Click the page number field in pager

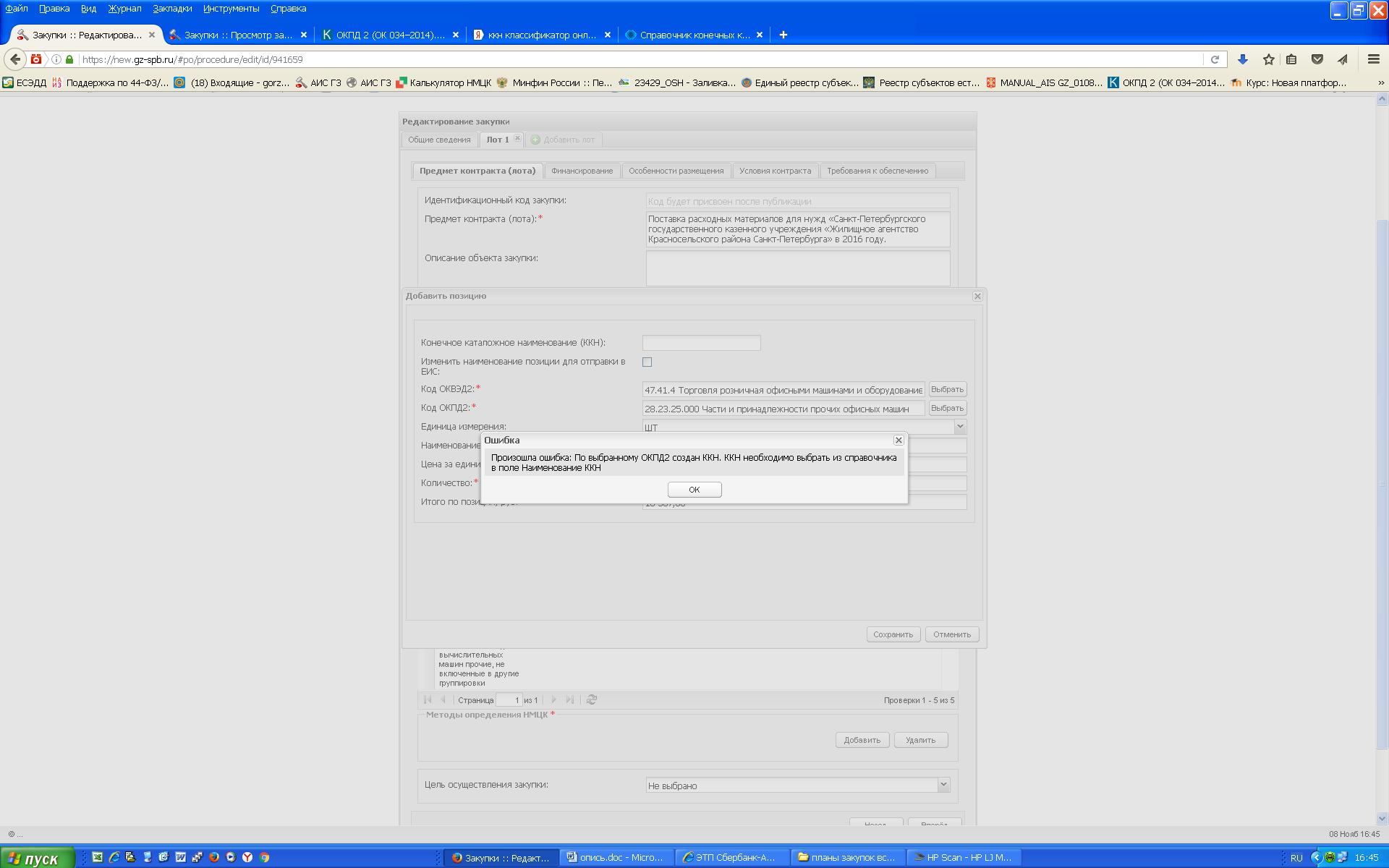pos(509,699)
